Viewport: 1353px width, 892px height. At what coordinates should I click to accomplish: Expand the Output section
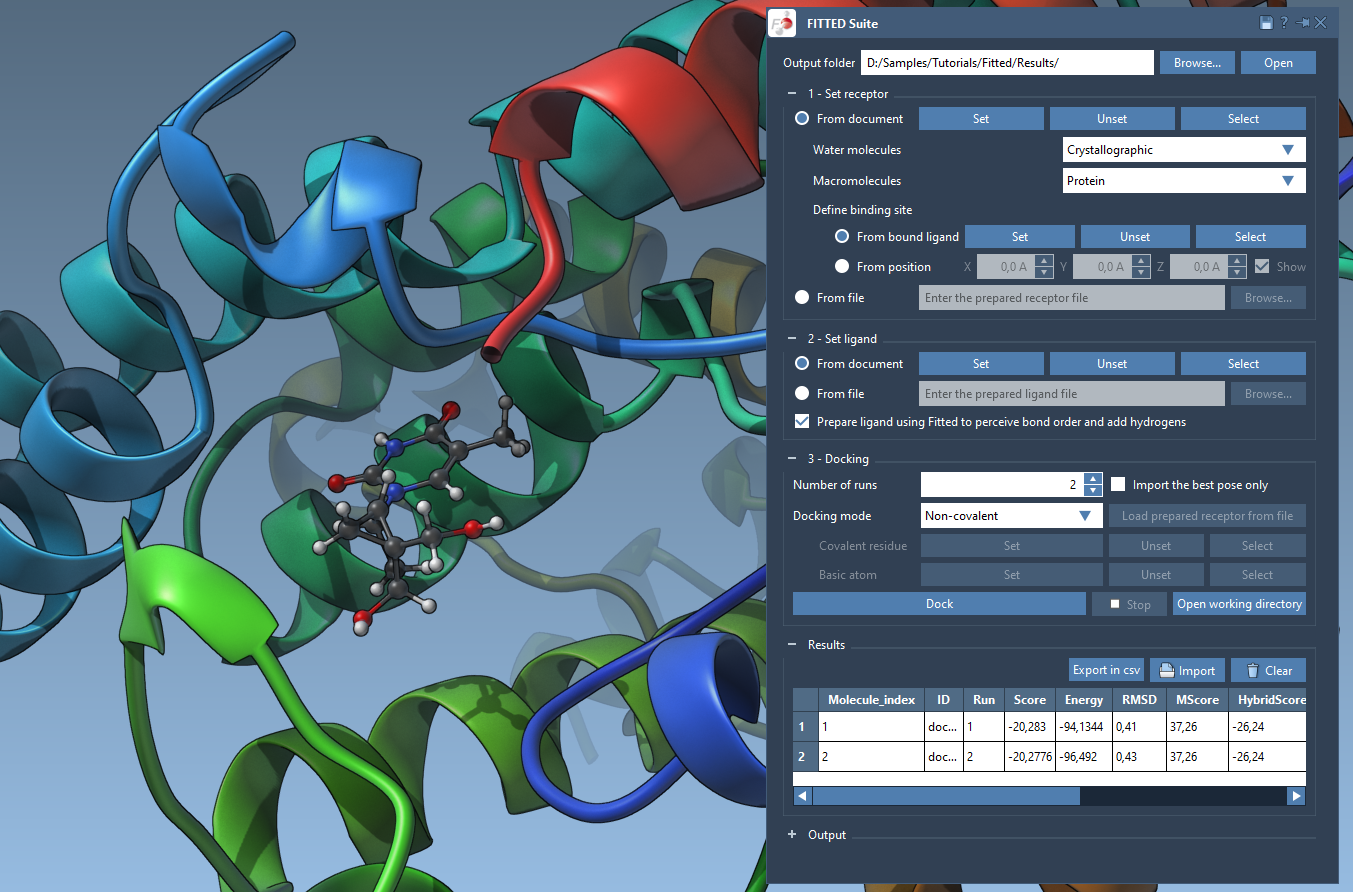pyautogui.click(x=793, y=835)
